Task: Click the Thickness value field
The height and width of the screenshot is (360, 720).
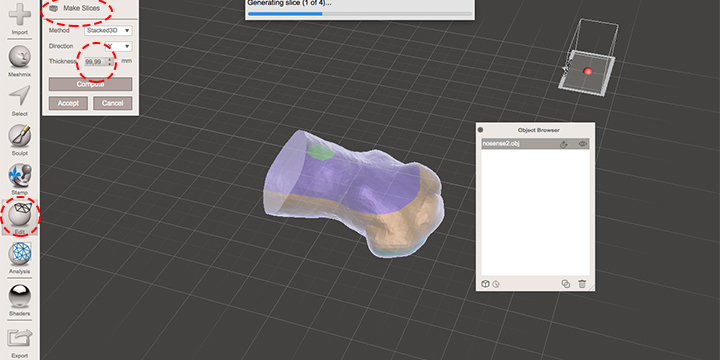Action: pyautogui.click(x=96, y=62)
